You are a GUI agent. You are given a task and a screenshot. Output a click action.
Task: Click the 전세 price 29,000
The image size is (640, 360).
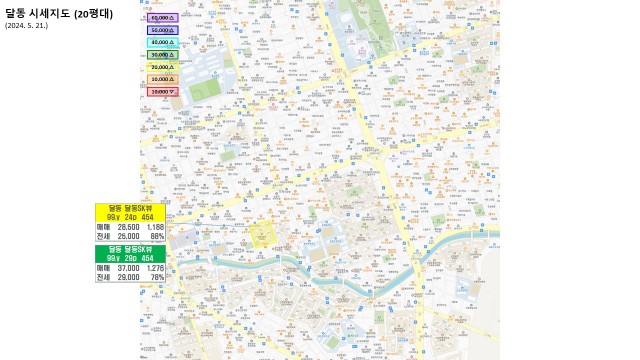click(129, 277)
